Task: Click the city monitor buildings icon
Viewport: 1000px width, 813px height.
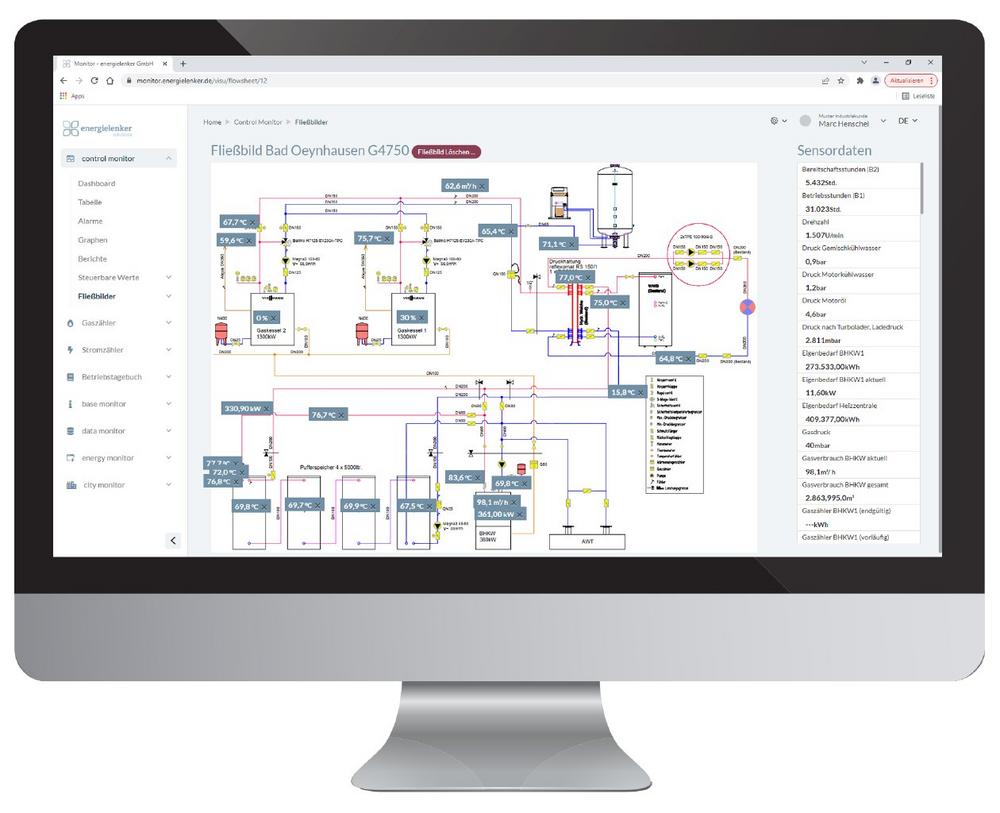Action: (70, 485)
